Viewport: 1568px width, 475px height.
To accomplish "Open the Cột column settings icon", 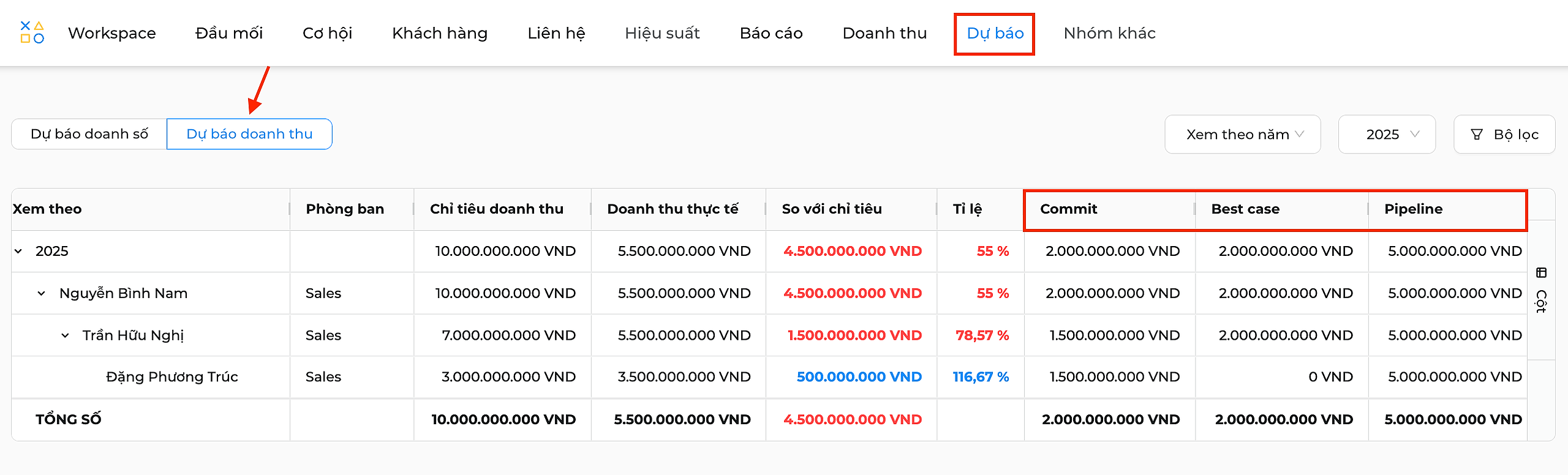I will [1542, 273].
